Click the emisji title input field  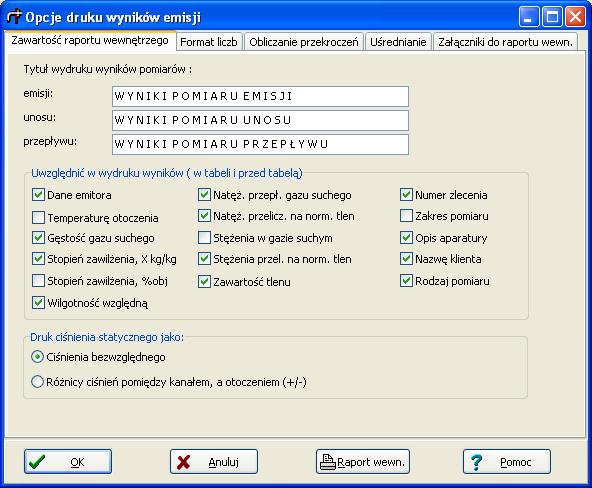click(x=260, y=96)
